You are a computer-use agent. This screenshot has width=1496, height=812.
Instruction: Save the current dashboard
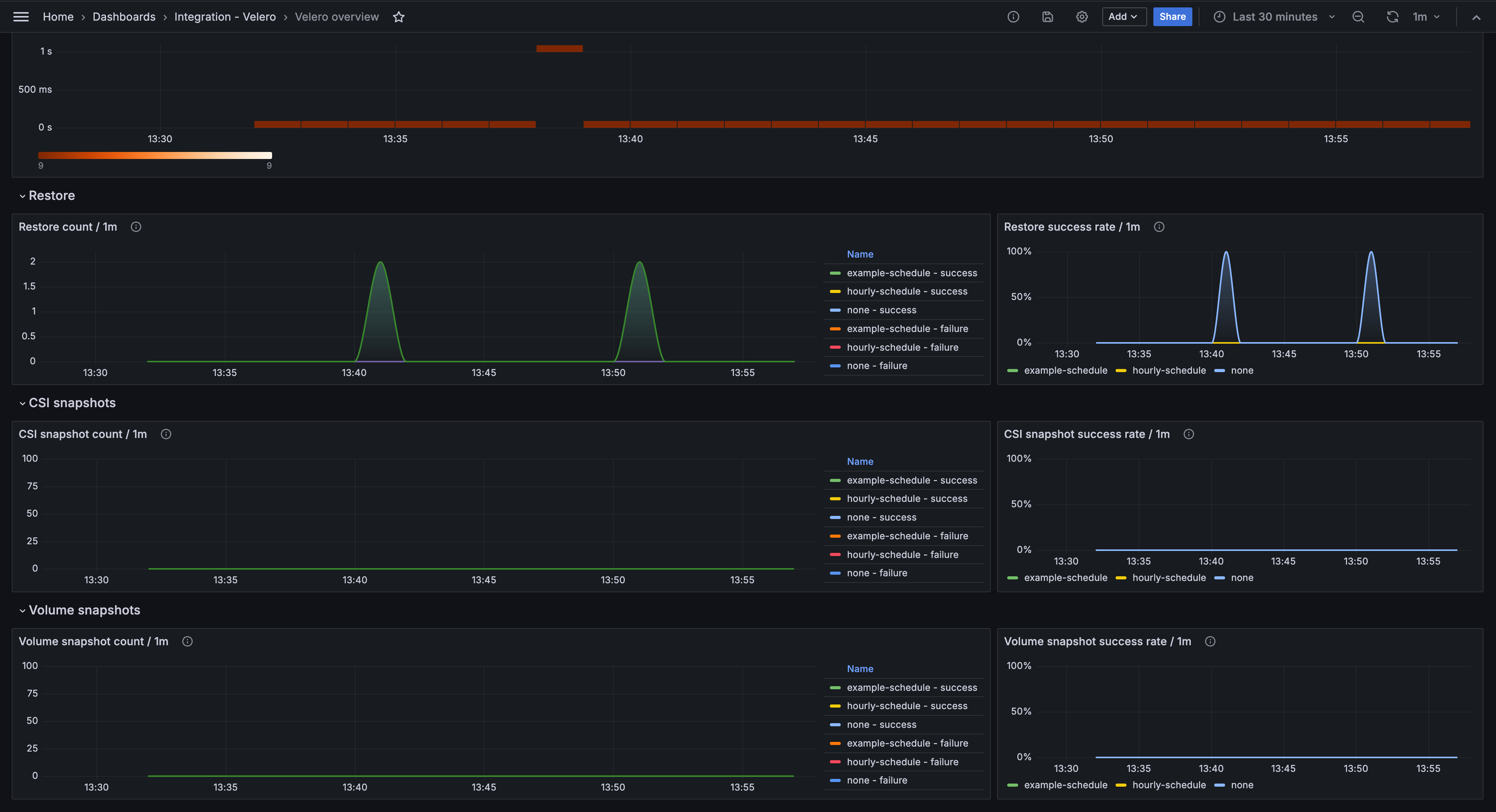(1048, 16)
